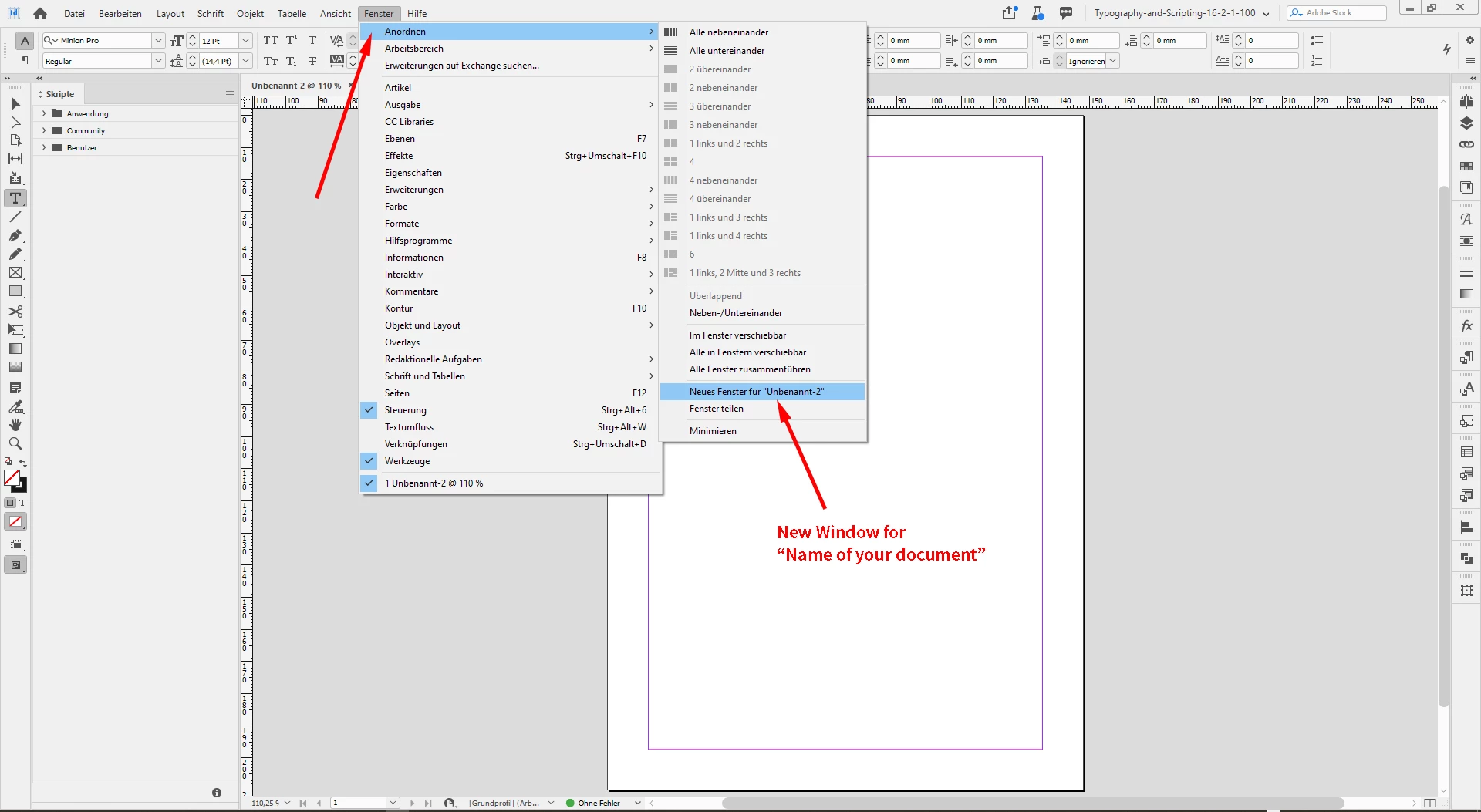Image resolution: width=1481 pixels, height=812 pixels.
Task: Open the Schrift menu
Action: [211, 13]
